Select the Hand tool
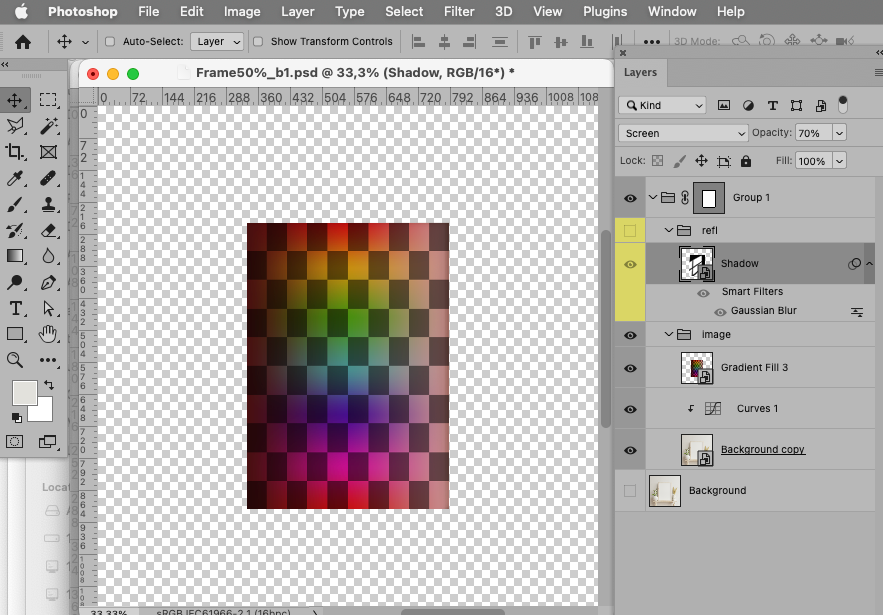883x615 pixels. pyautogui.click(x=47, y=334)
